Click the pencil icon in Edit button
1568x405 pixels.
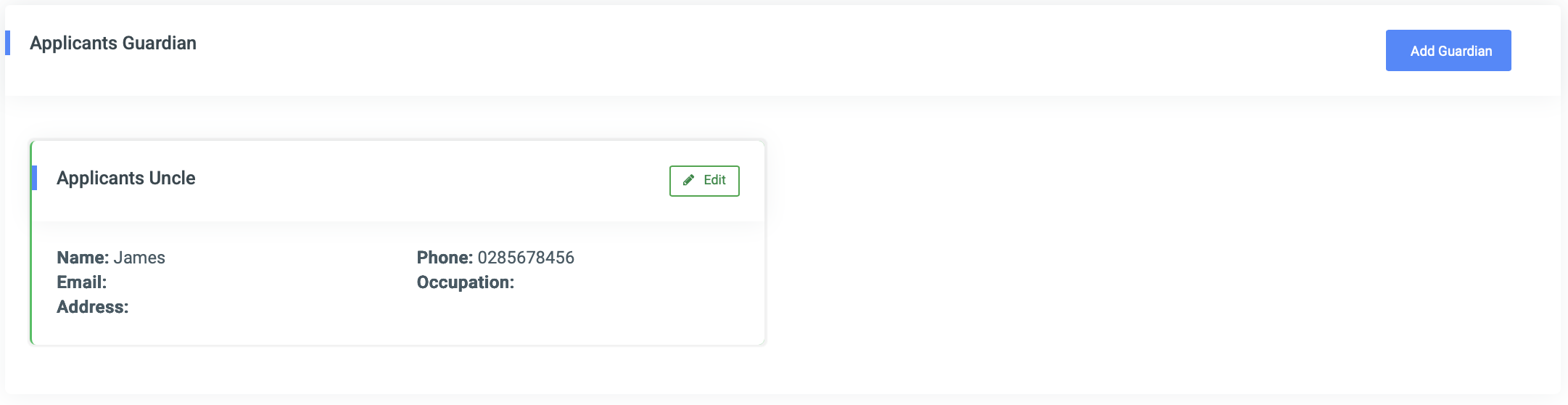(689, 180)
